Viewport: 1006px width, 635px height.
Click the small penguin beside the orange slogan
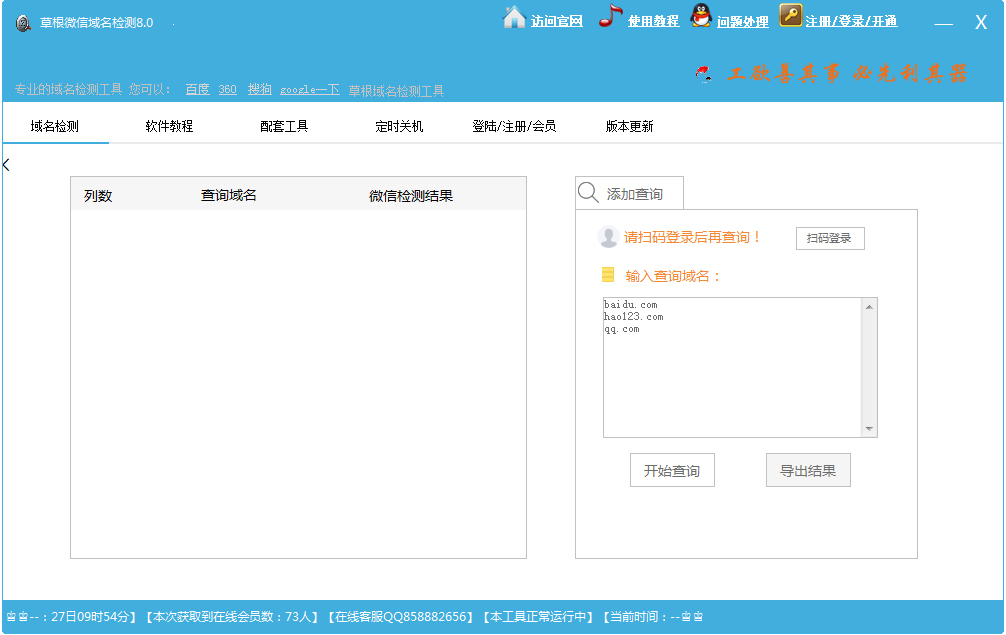coord(703,73)
